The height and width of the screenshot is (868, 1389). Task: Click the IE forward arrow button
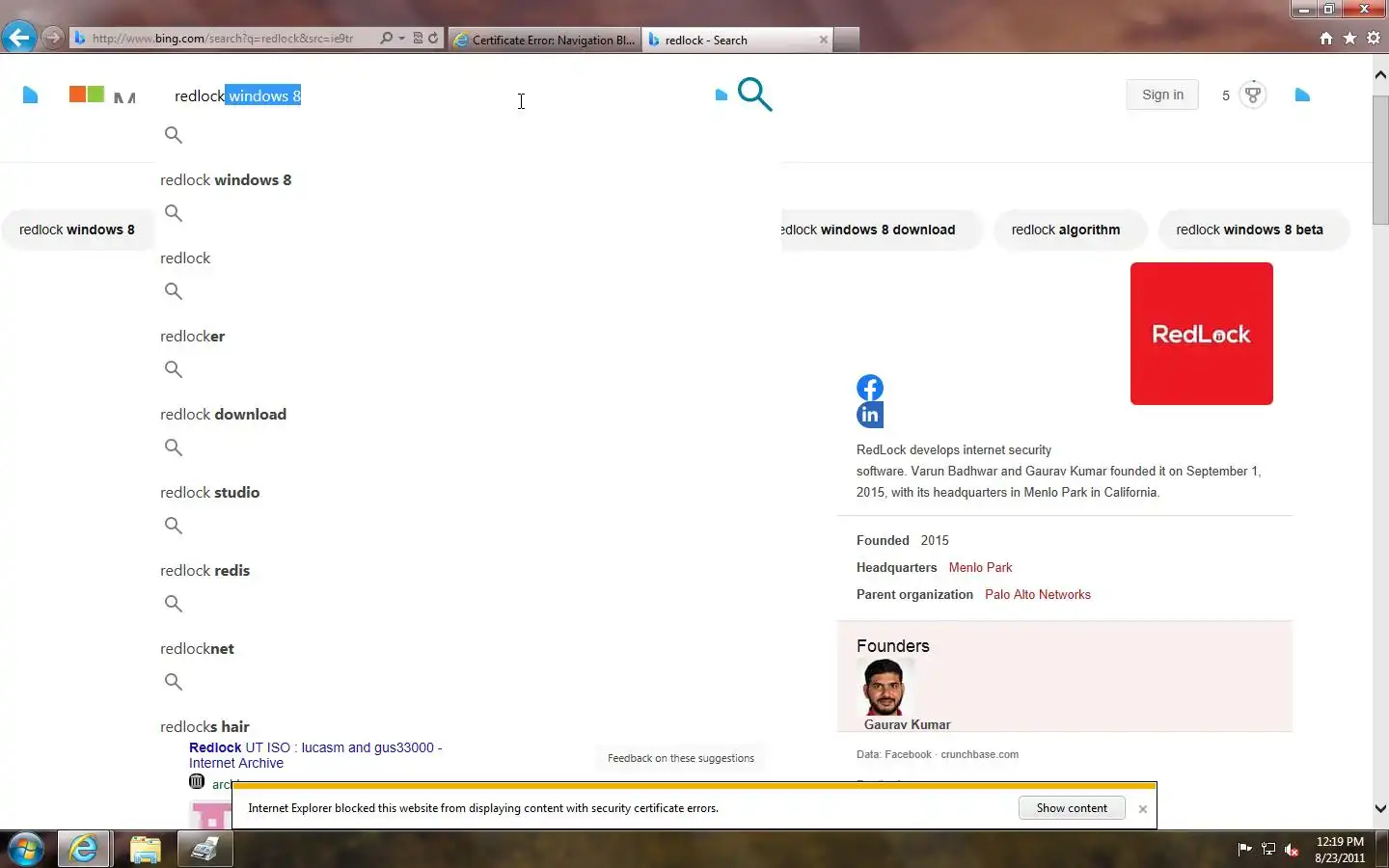pos(53,38)
